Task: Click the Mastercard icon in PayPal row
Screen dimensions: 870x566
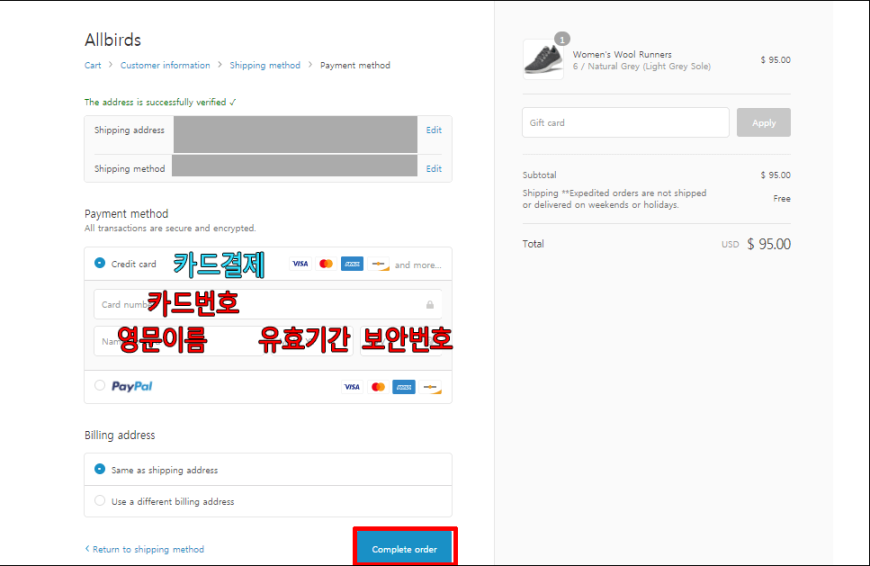Action: click(378, 387)
